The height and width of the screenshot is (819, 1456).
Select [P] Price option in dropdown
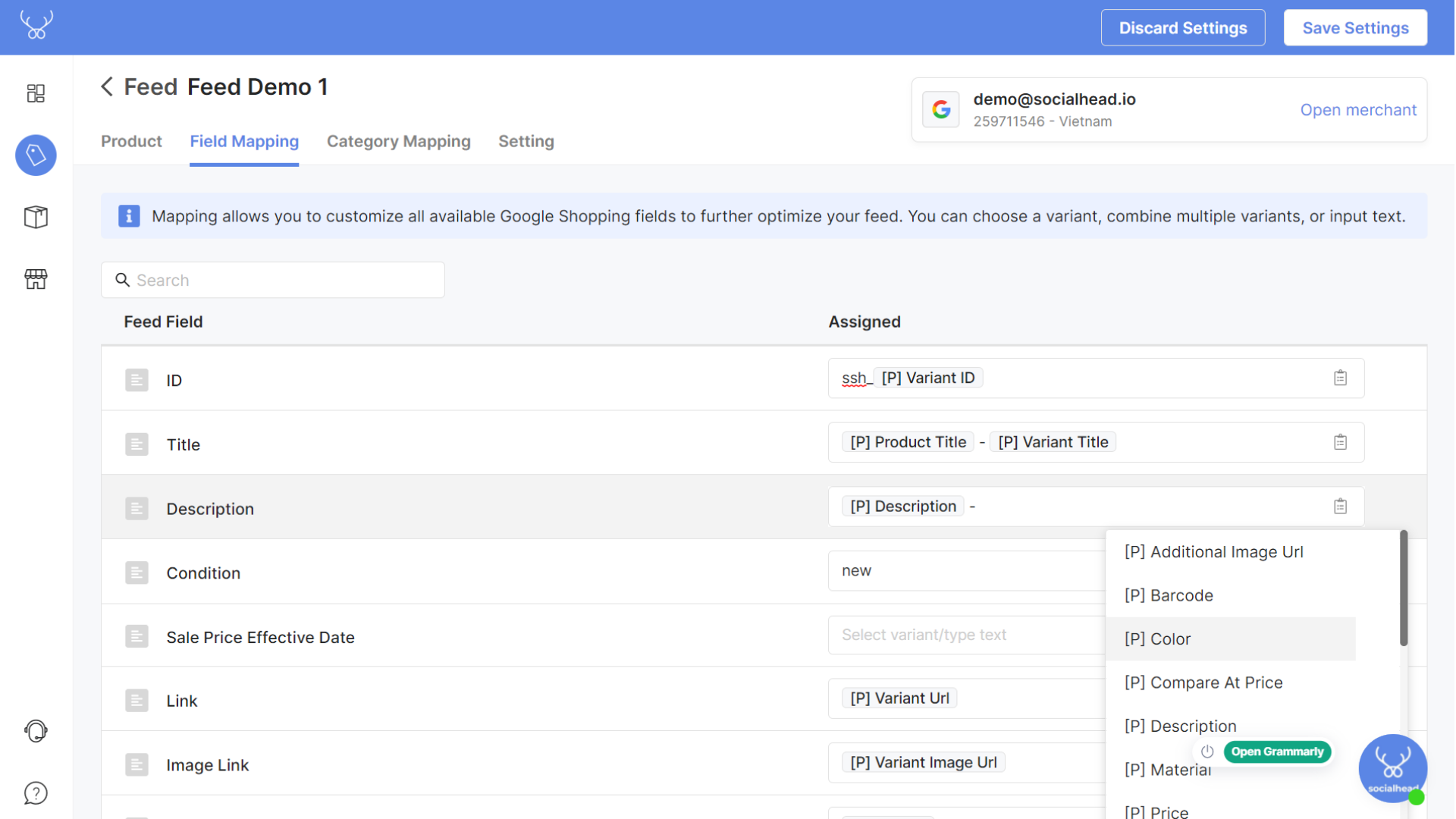(1230, 810)
